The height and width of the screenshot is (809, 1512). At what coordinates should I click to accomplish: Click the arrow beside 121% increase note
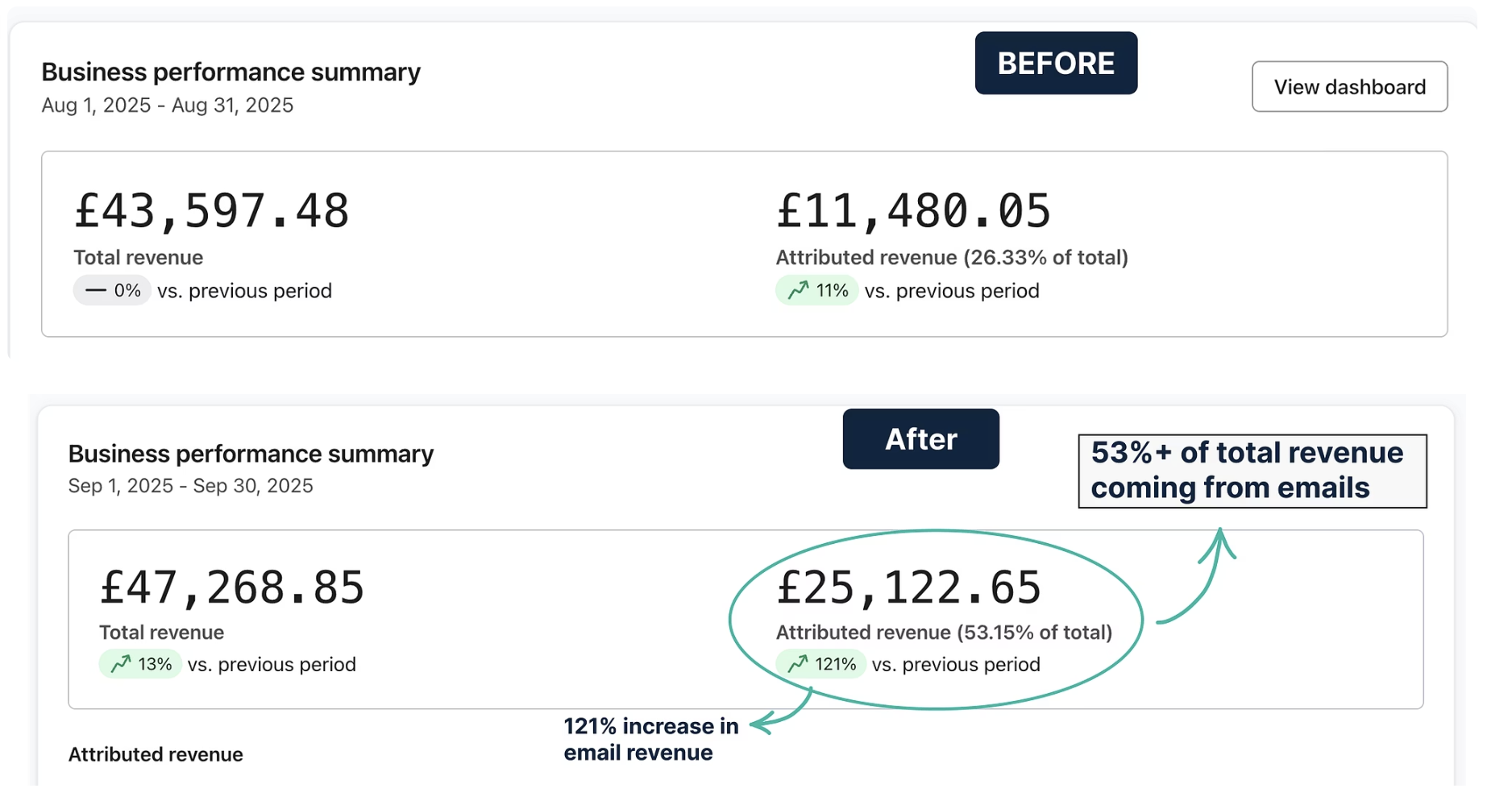click(778, 714)
